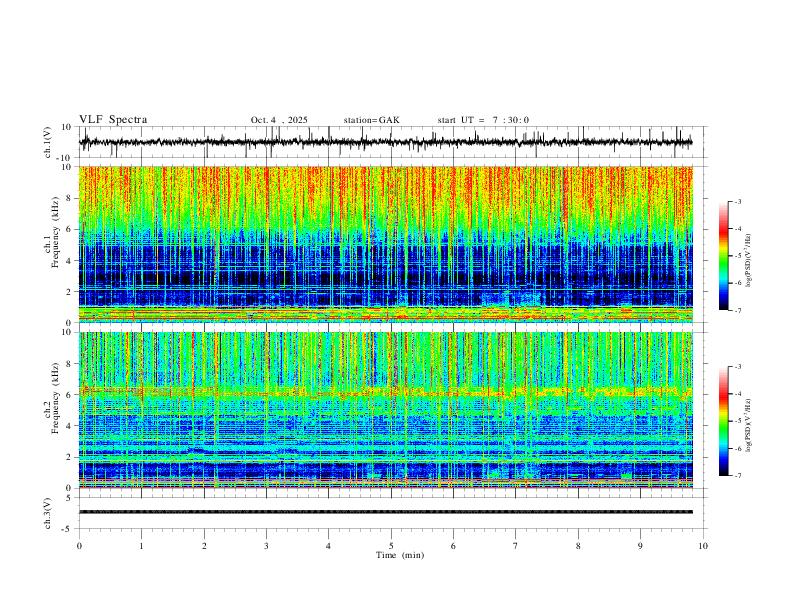This screenshot has width=792, height=612.
Task: Click time axis tick label '3'
Action: coord(266,546)
